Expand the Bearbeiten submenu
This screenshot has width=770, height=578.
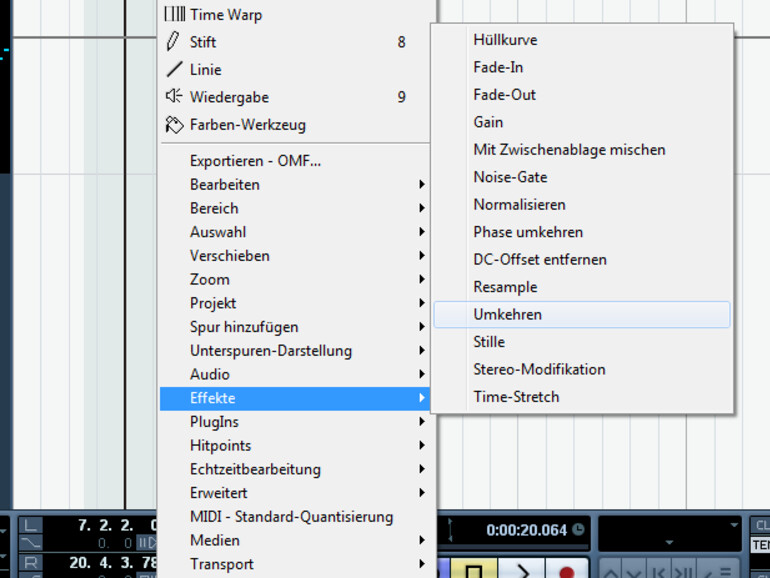click(x=295, y=185)
